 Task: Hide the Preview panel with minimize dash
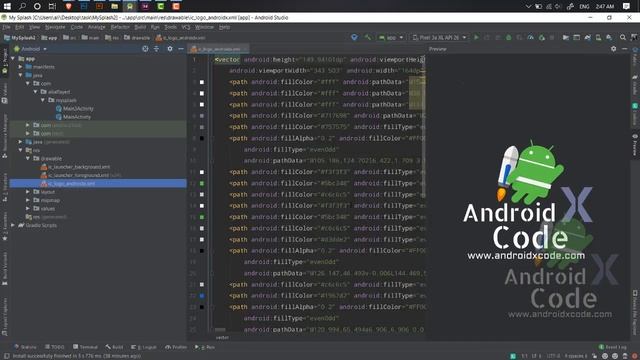pos(624,49)
